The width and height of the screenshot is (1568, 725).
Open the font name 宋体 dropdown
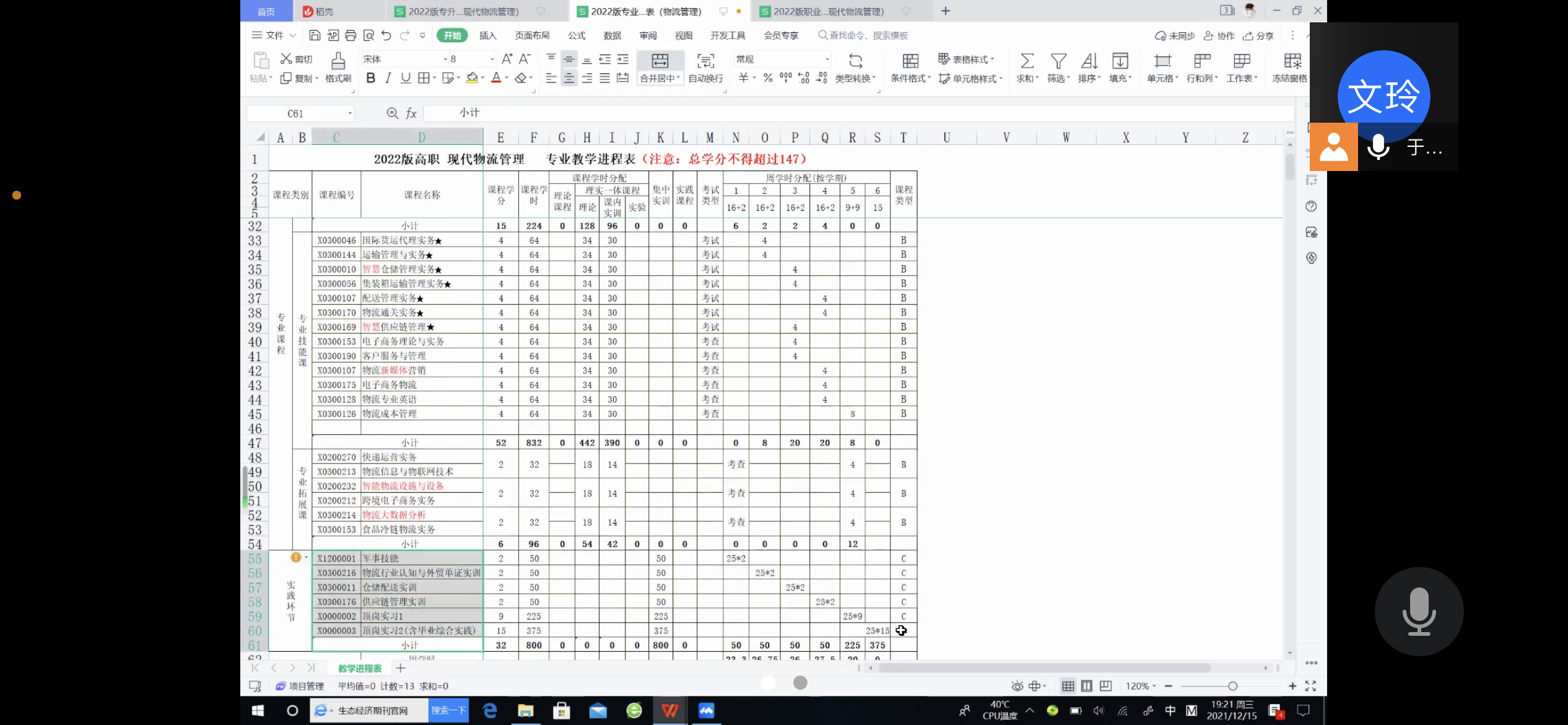pos(445,59)
